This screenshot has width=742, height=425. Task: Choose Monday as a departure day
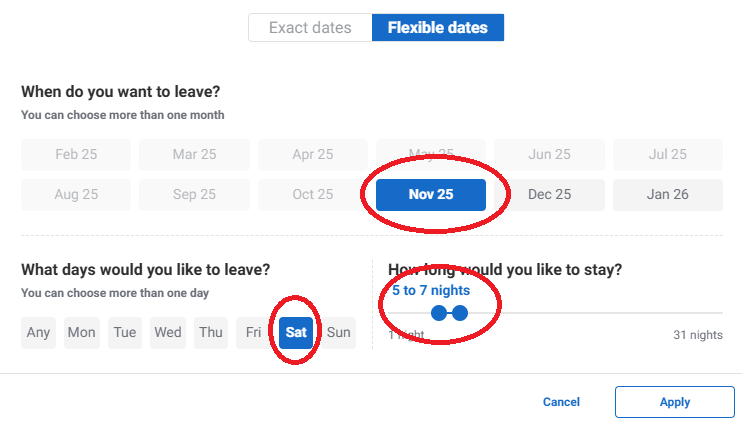click(x=81, y=332)
